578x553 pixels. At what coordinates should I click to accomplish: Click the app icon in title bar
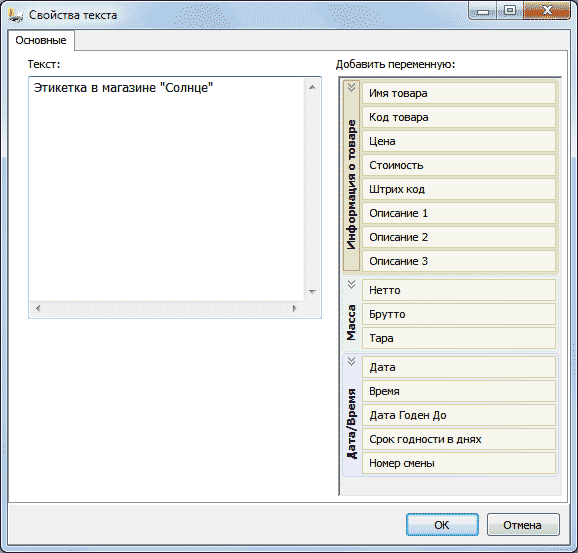coord(16,15)
